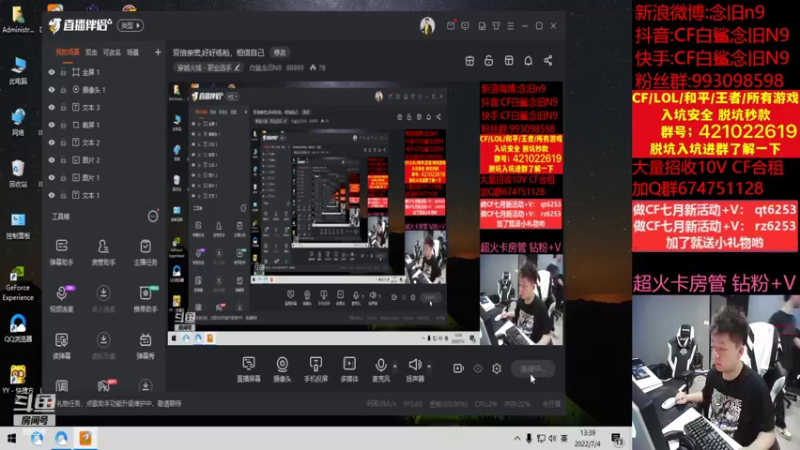Open the 类型 dropdown beside the logo

click(x=131, y=26)
